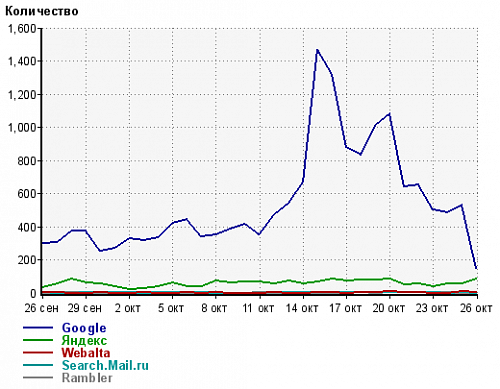
Task: Click the 1,200 y-axis label
Action: (x=22, y=95)
